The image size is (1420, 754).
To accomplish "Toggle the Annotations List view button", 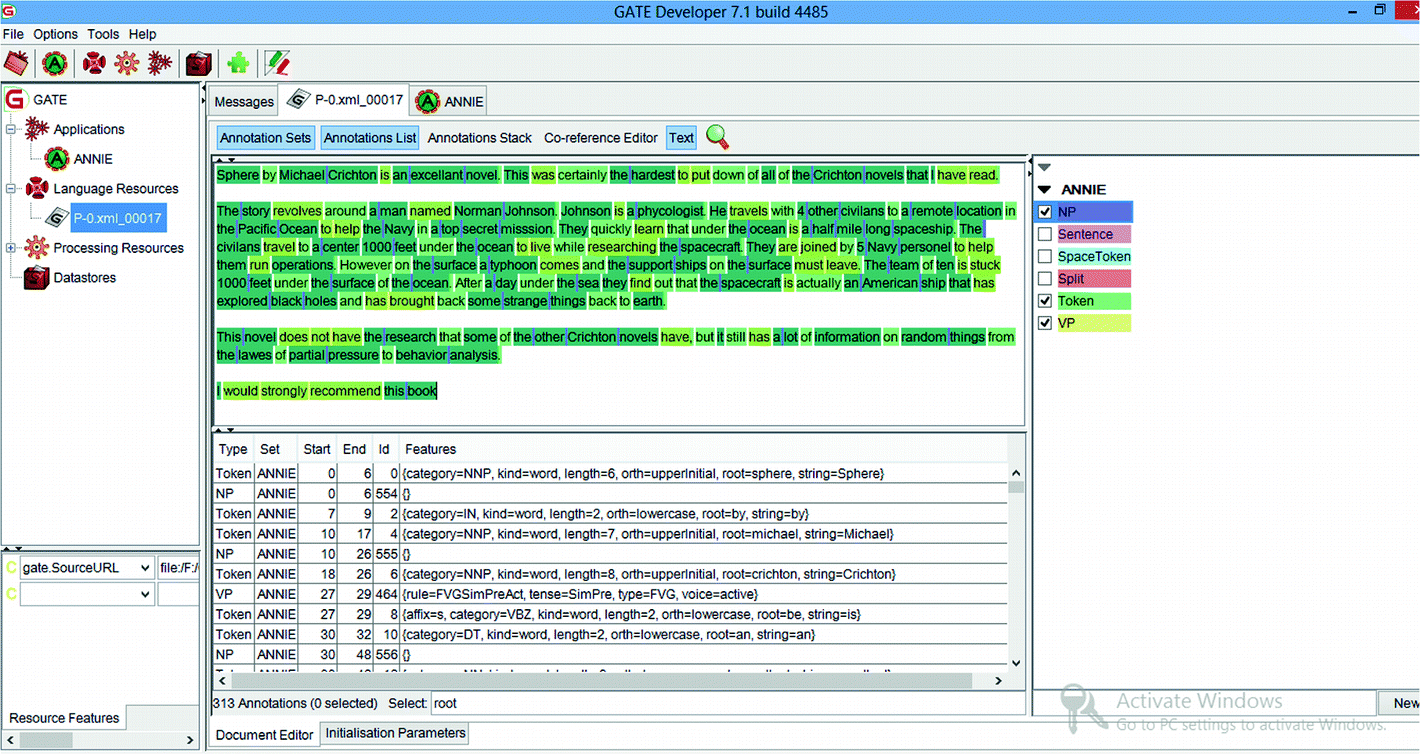I will pos(371,138).
